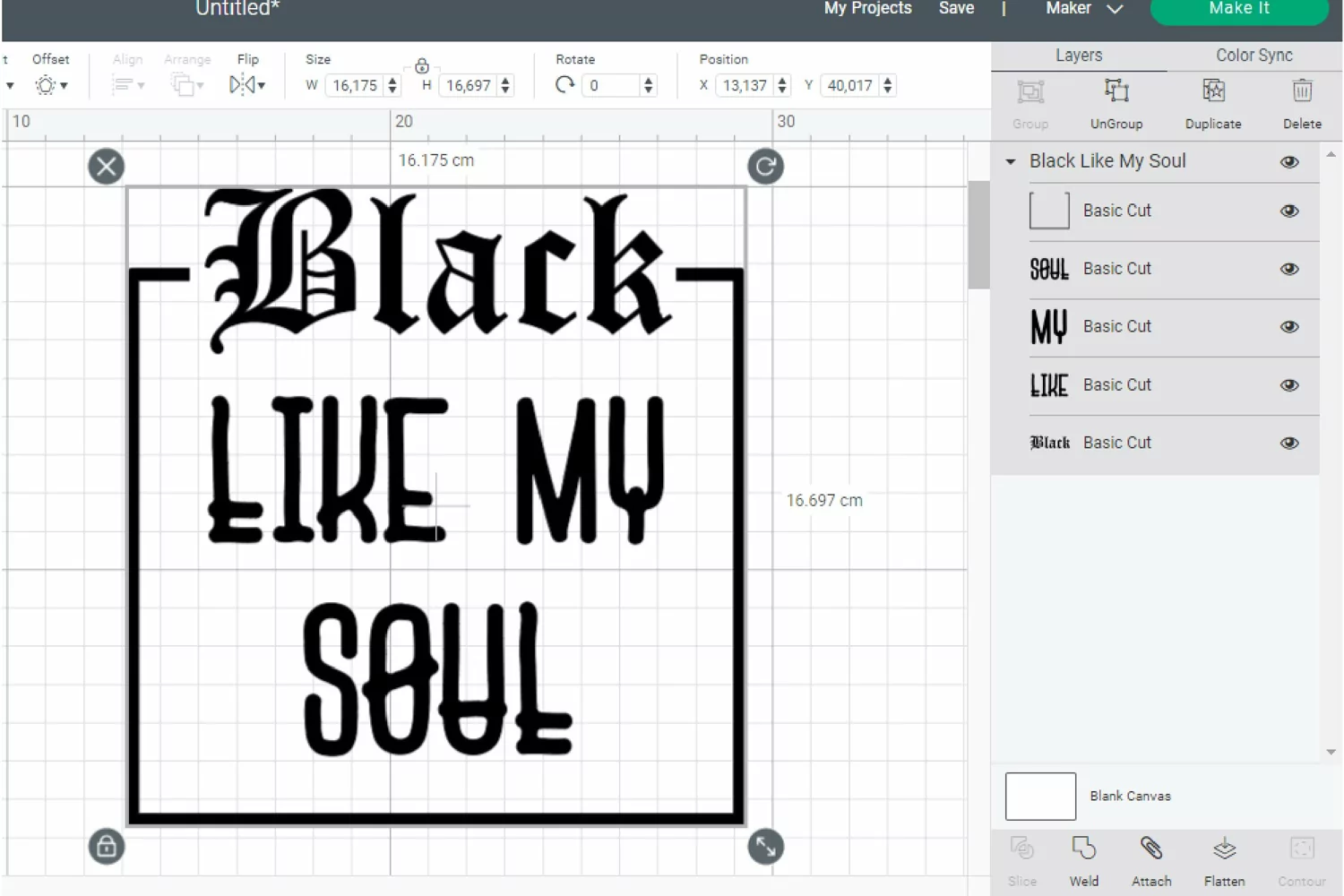Screen dimensions: 1344x896
Task: Attach the selected layers
Action: click(x=1151, y=849)
